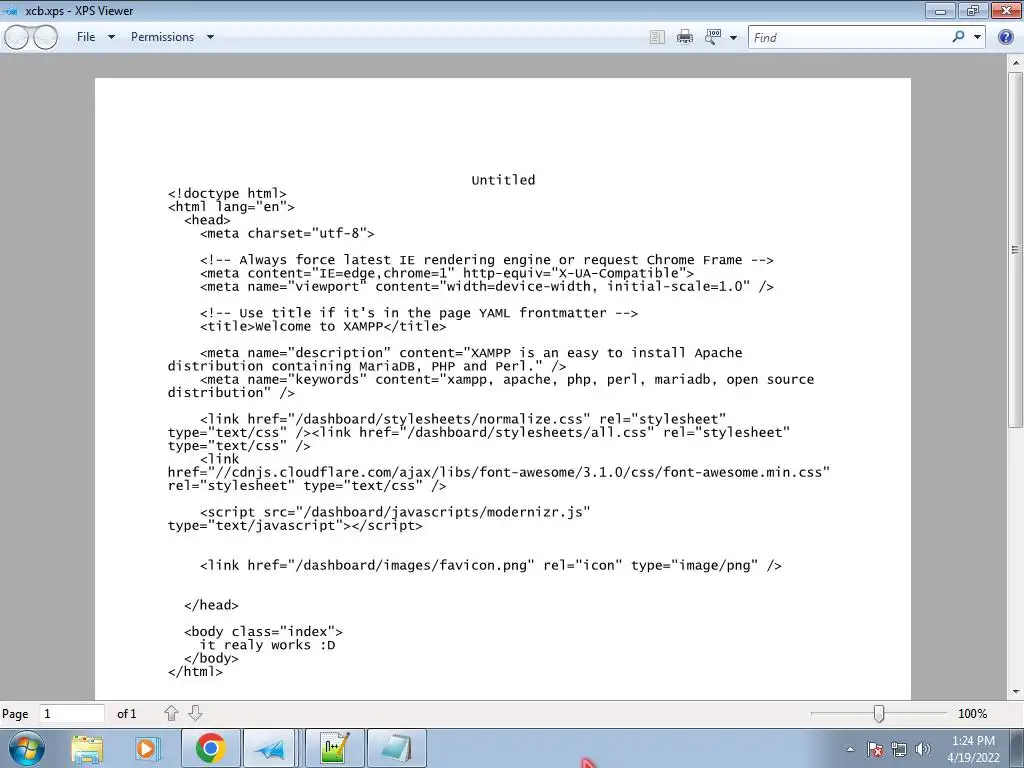Show hidden tray icons arrow
The width and height of the screenshot is (1024, 768).
tap(850, 750)
